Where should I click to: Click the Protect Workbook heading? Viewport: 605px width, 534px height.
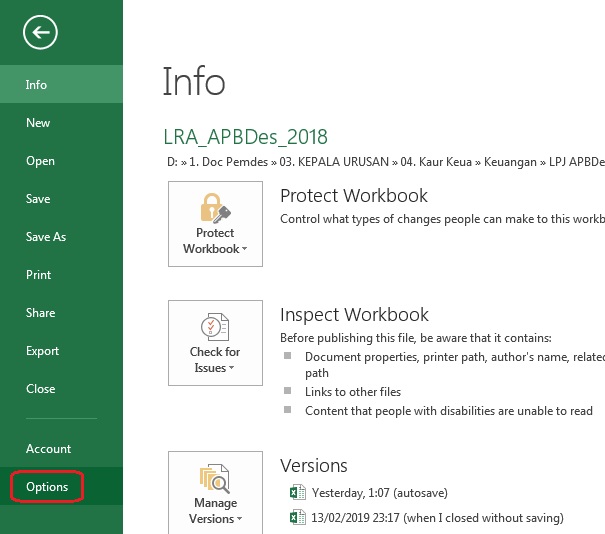354,196
